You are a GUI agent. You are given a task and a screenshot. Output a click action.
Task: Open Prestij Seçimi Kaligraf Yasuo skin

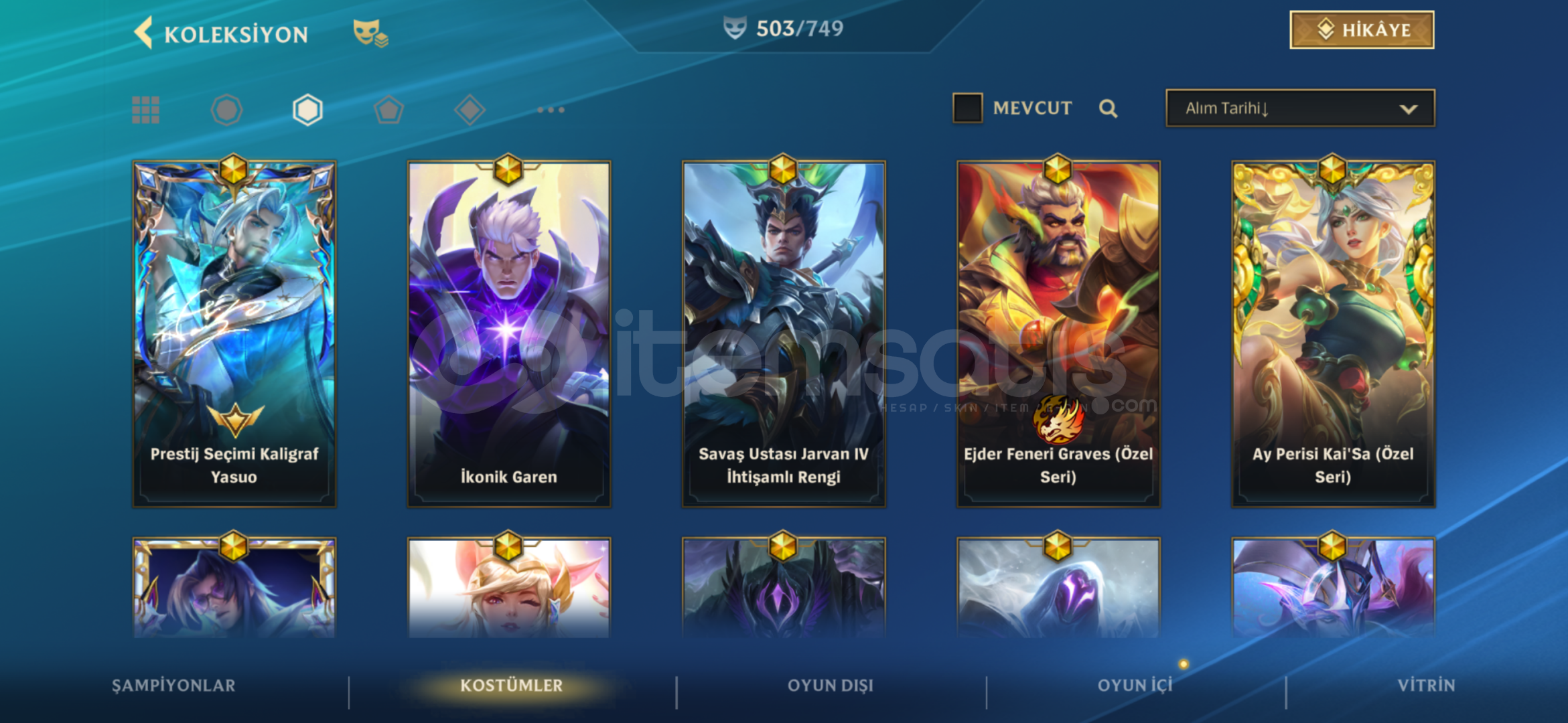pyautogui.click(x=234, y=334)
